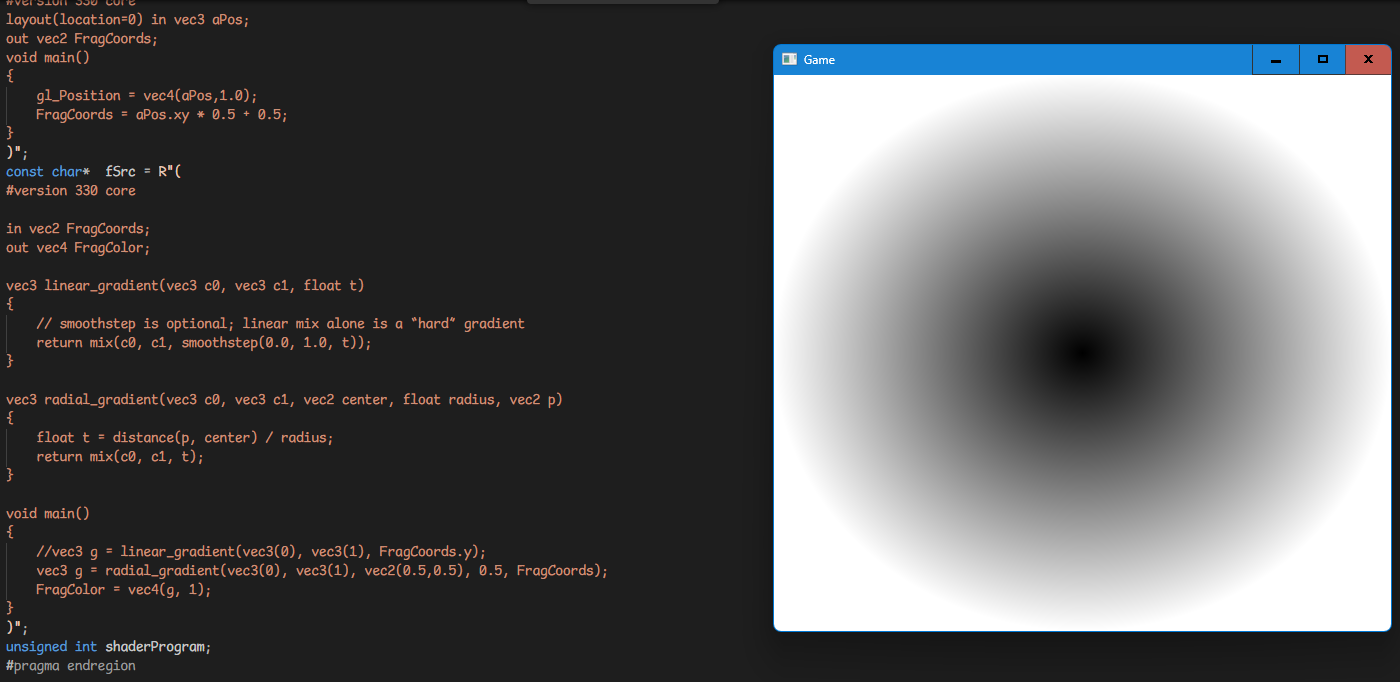Click the "FragColor = vec4(g, 1);" line
The height and width of the screenshot is (682, 1400).
pos(124,590)
